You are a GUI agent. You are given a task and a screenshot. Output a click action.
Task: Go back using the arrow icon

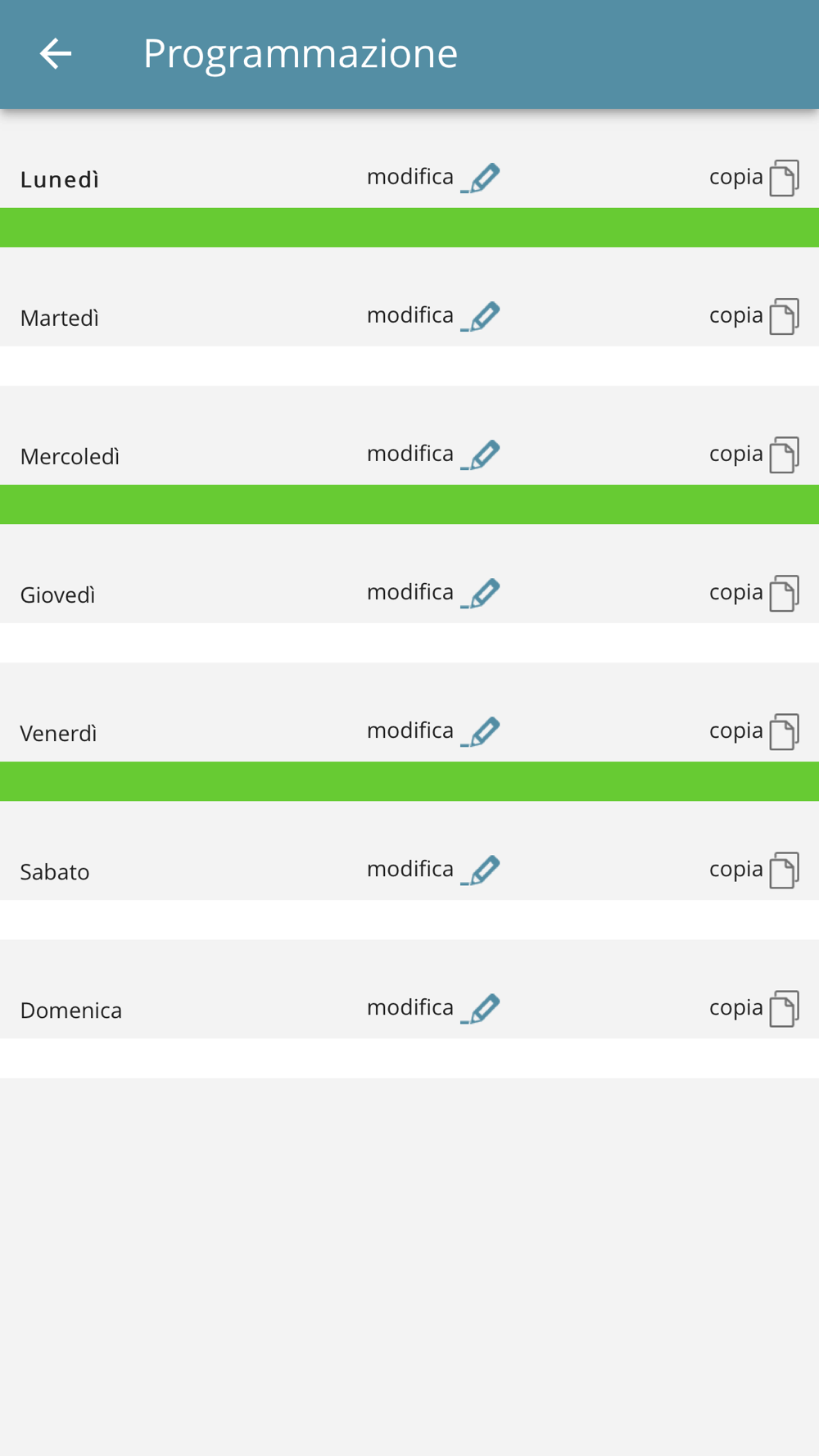click(56, 54)
